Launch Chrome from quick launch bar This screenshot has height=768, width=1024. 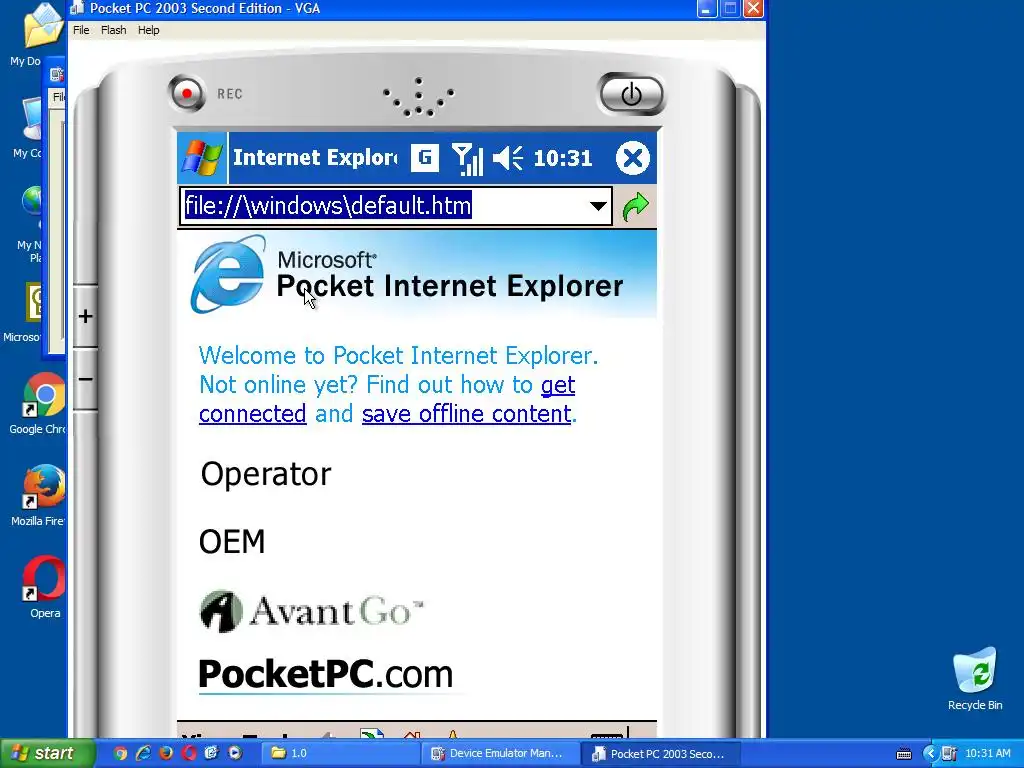[120, 753]
